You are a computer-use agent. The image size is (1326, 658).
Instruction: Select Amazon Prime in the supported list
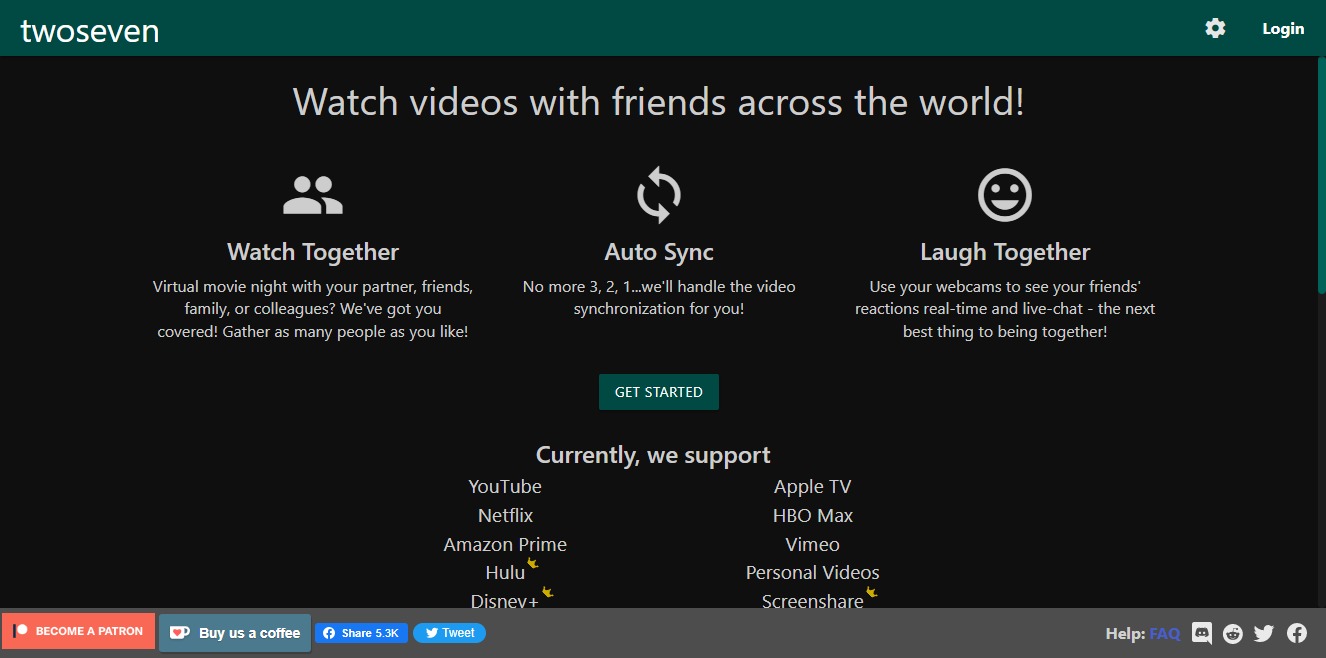click(x=505, y=545)
